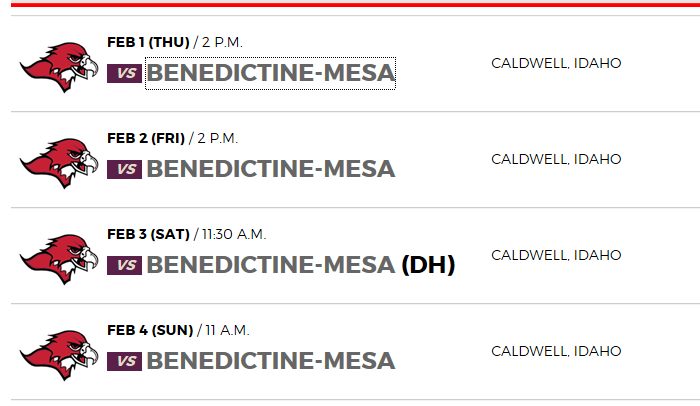The width and height of the screenshot is (700, 406).
Task: Click the FEB 1 (THU) 2 P.M. date
Action: tap(175, 42)
